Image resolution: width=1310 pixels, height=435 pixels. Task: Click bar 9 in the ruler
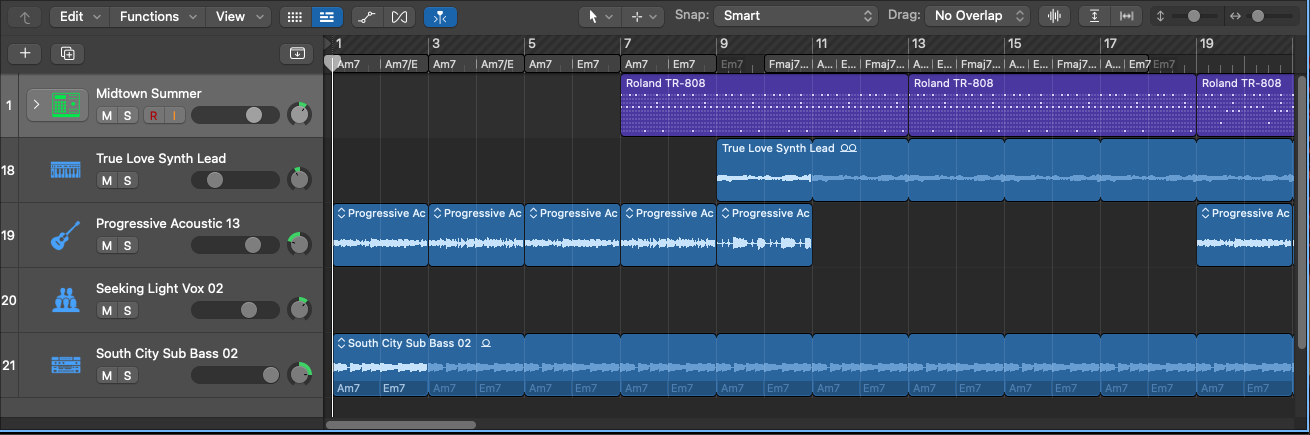coord(723,44)
